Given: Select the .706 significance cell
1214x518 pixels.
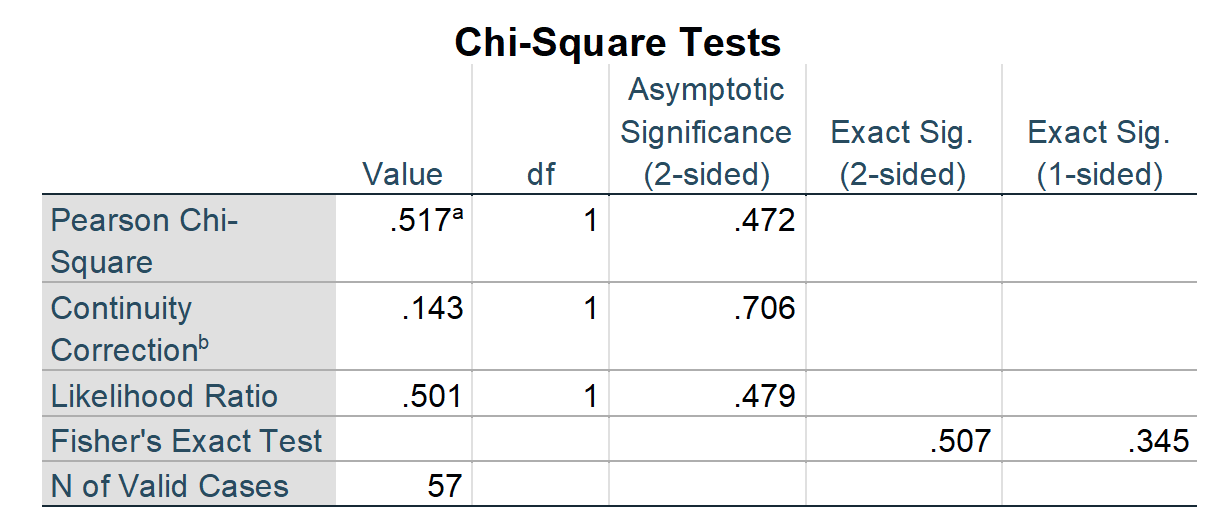Looking at the screenshot, I should click(x=764, y=308).
